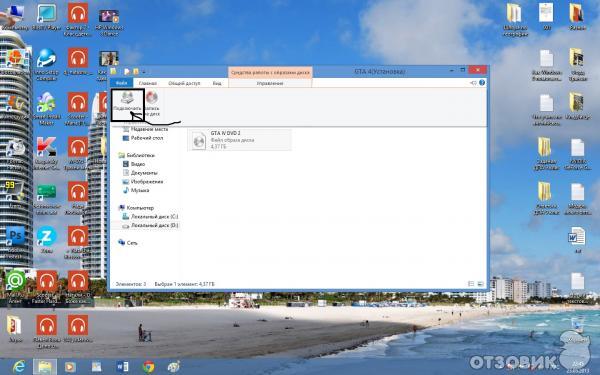The width and height of the screenshot is (600, 375).
Task: Open the Paint palette icon on the taskbar
Action: (x=174, y=367)
